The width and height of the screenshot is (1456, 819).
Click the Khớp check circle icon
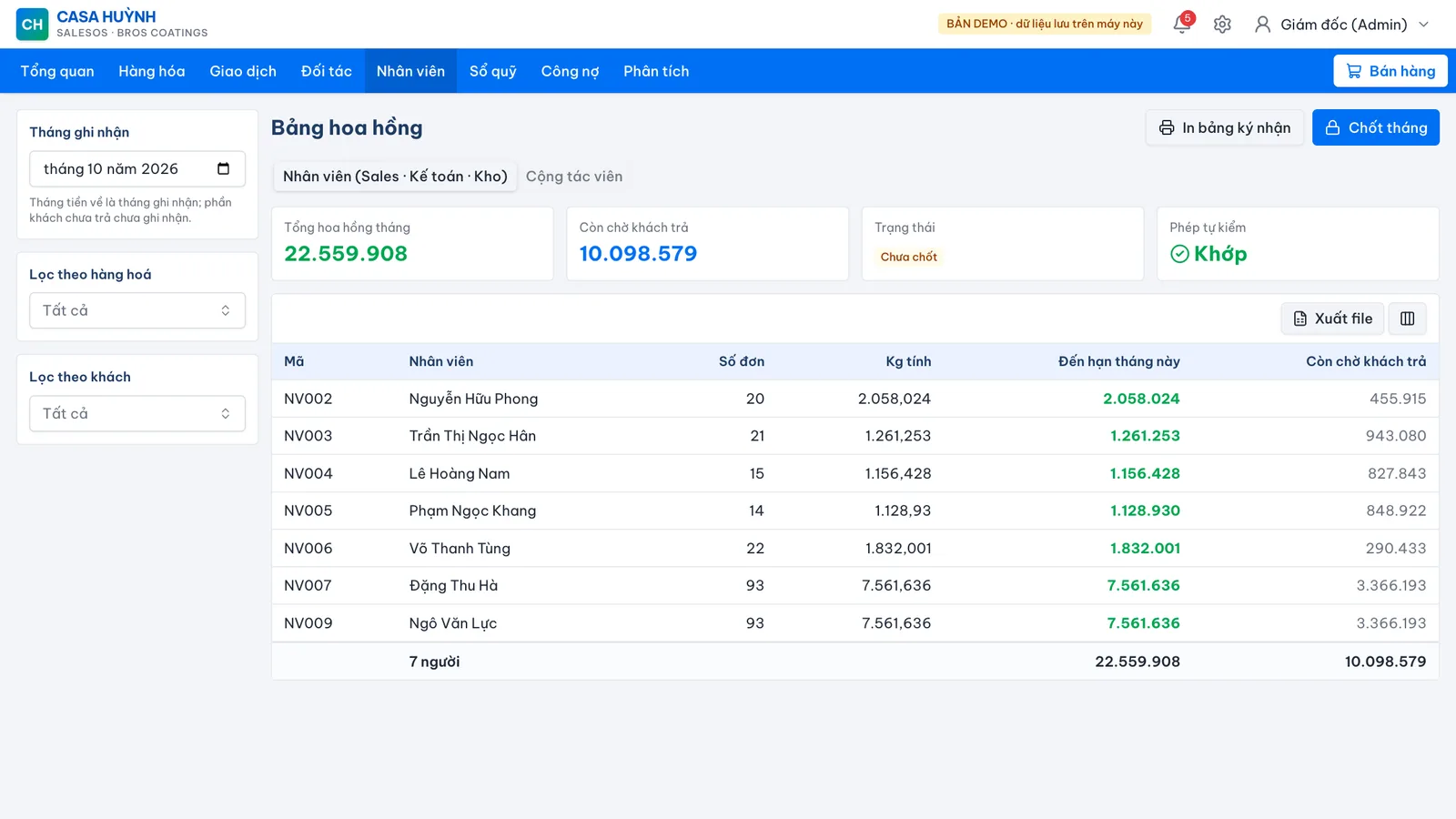[1179, 254]
